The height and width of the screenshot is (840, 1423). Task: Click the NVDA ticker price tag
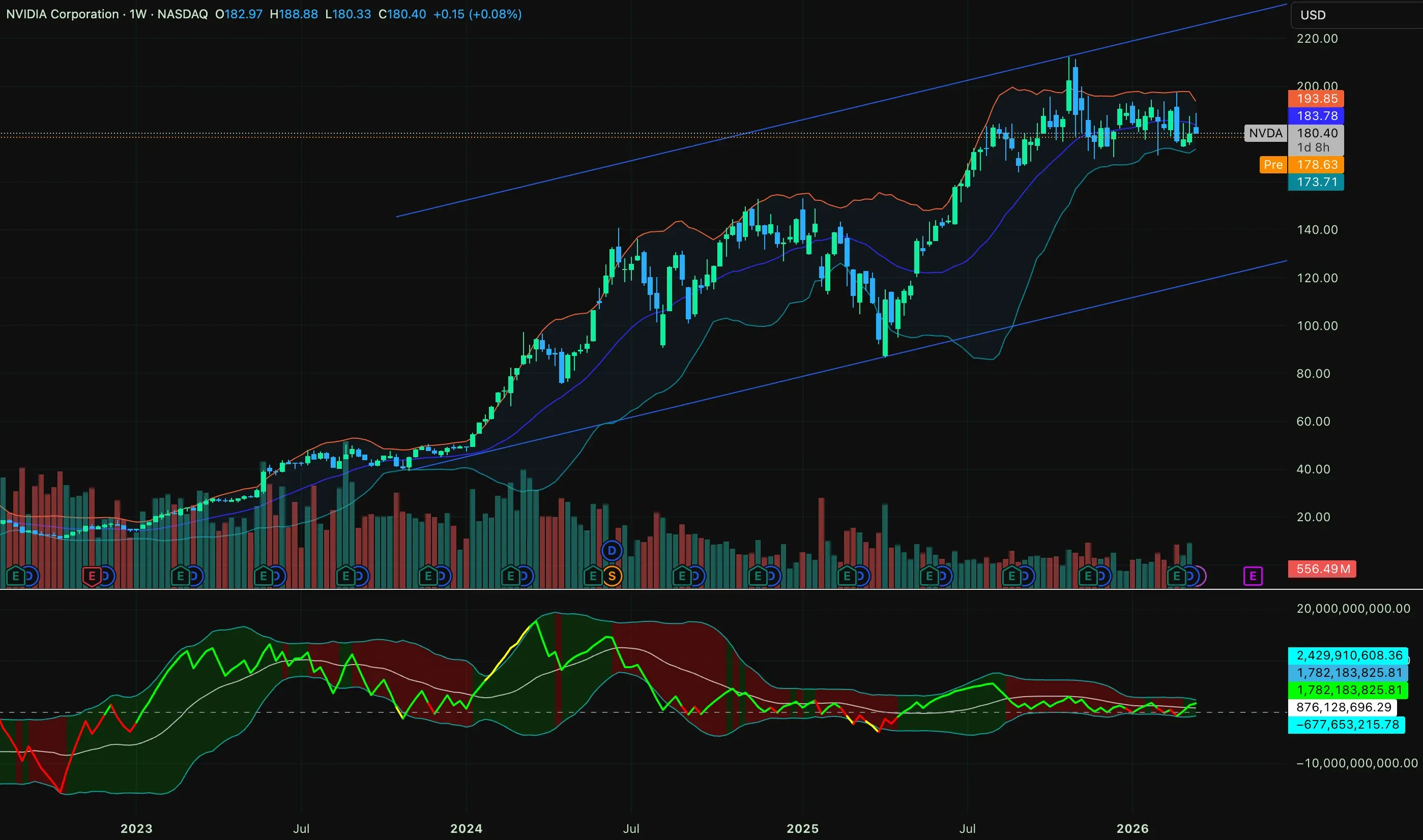pyautogui.click(x=1265, y=133)
